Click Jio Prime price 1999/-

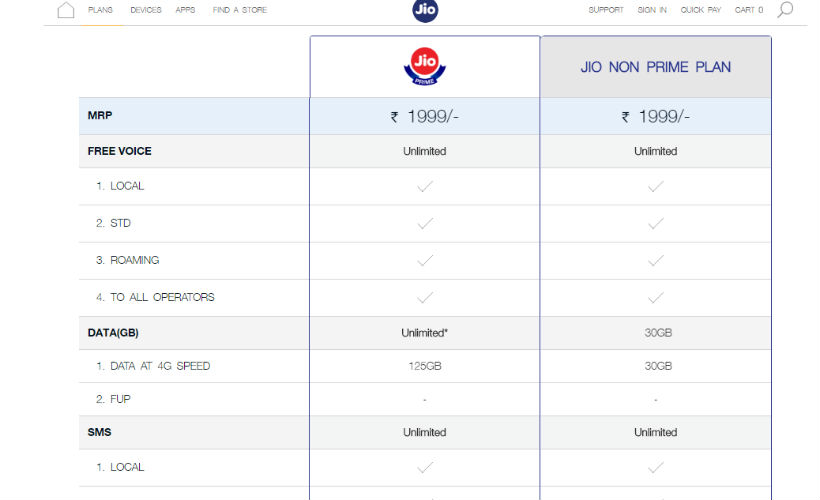tap(425, 116)
